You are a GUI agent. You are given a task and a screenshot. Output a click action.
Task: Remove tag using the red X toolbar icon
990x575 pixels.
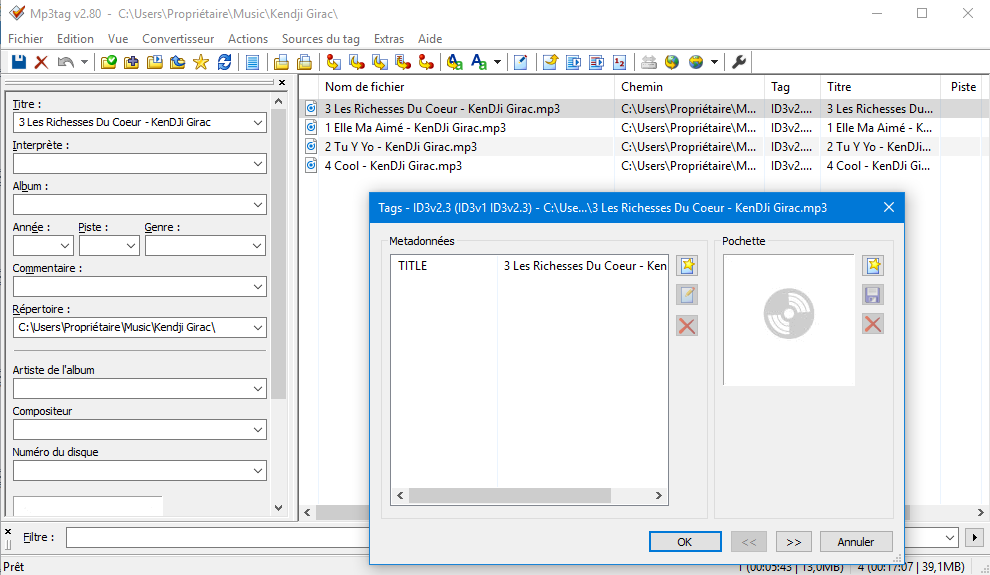tap(42, 62)
